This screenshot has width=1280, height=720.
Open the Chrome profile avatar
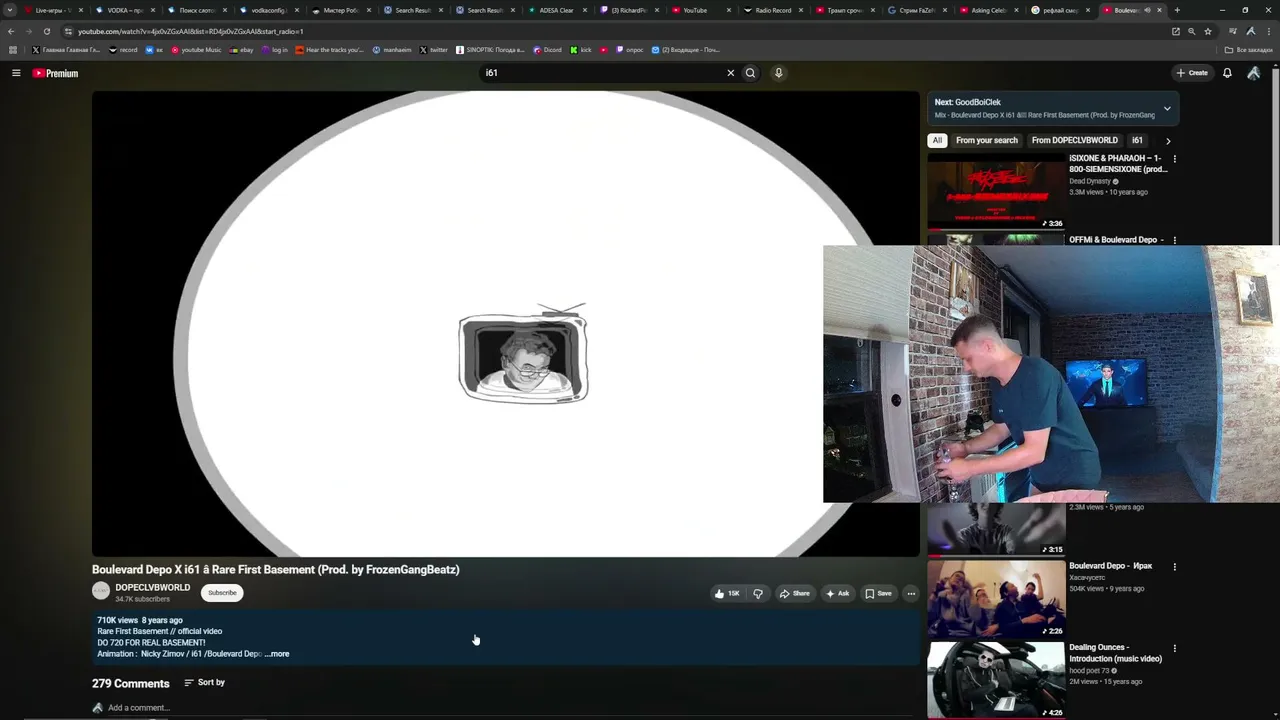(1251, 31)
